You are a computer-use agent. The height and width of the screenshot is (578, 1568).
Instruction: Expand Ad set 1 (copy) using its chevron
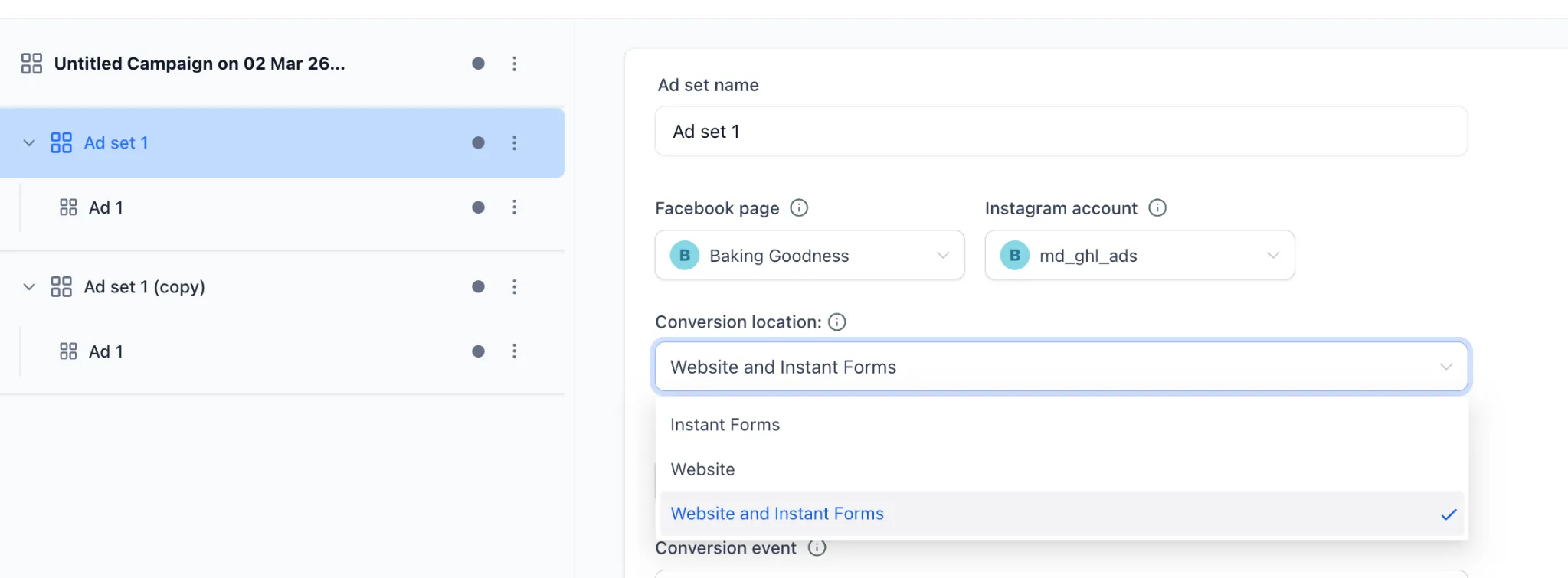click(x=28, y=286)
